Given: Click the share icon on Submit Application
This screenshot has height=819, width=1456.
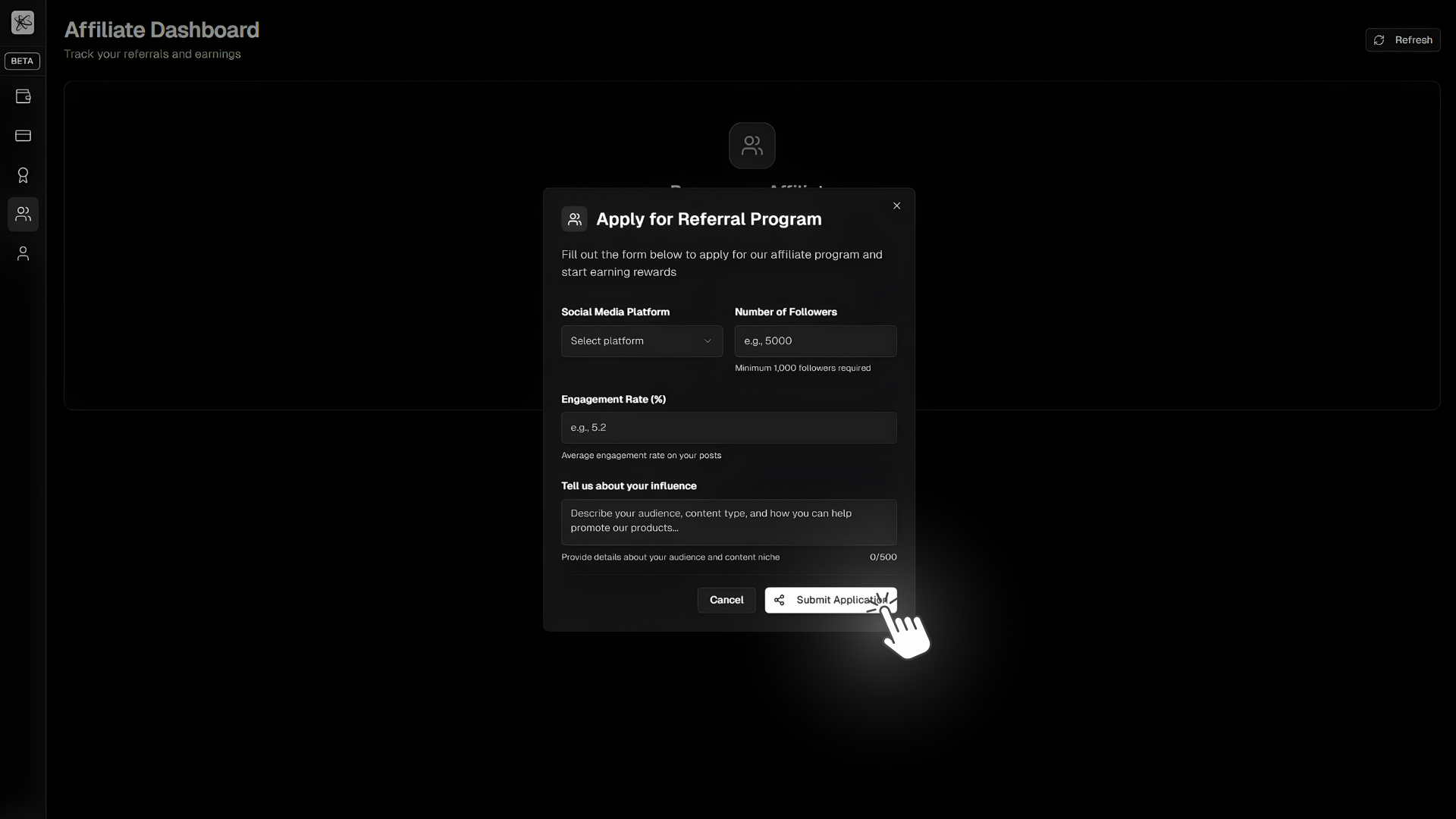Looking at the screenshot, I should pos(779,600).
